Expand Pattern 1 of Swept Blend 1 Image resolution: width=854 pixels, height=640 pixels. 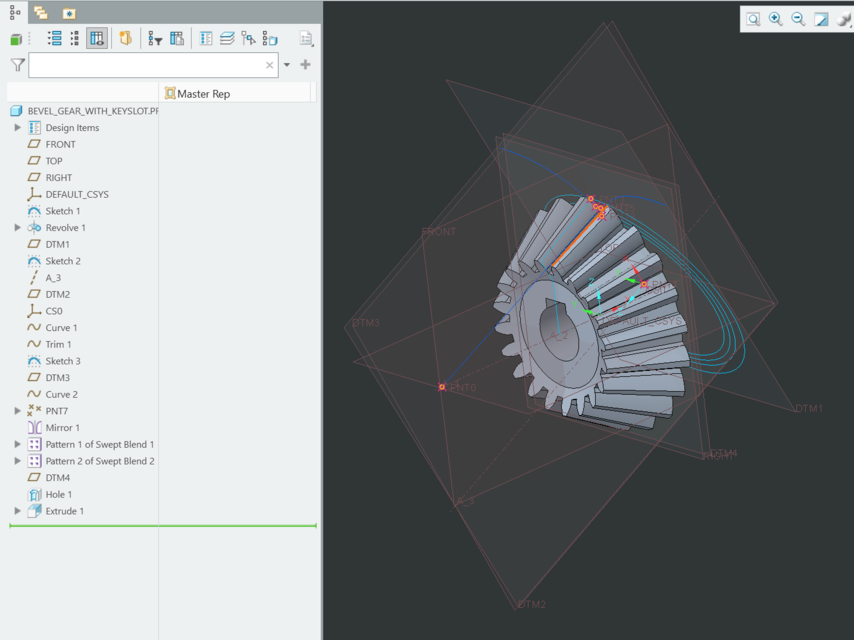[16, 444]
